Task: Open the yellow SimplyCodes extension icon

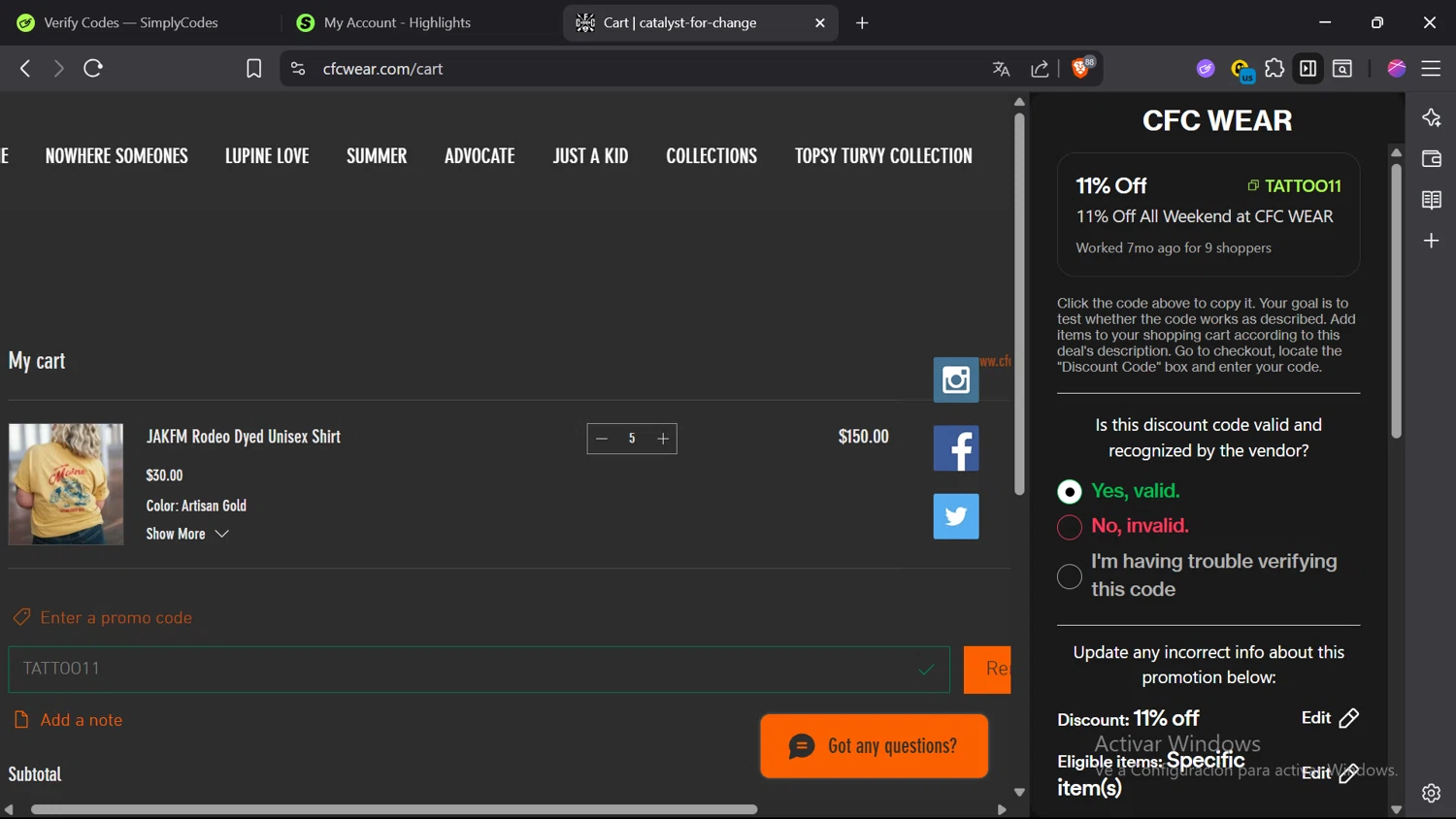Action: pyautogui.click(x=1241, y=70)
